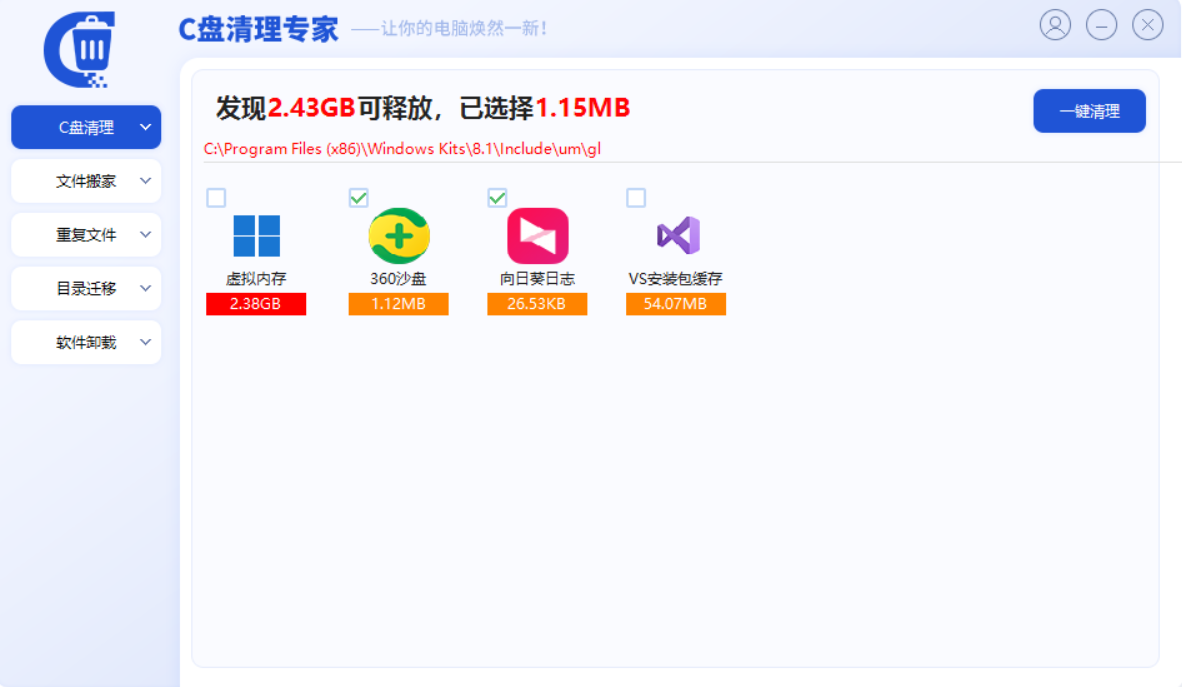Click the 1.12MB size badge
The image size is (1182, 687).
tap(398, 304)
